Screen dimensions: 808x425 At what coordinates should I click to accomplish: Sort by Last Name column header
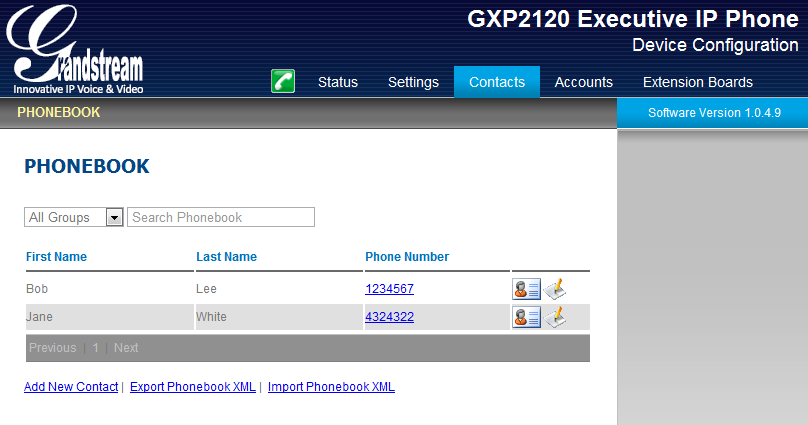(x=226, y=257)
